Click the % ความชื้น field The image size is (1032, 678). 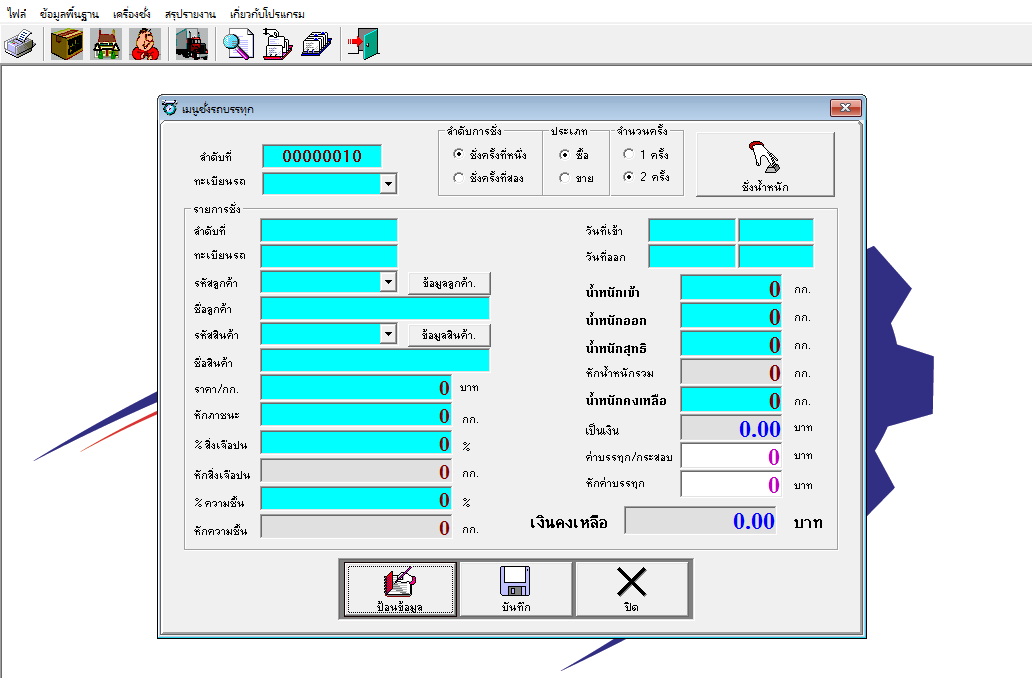[x=357, y=499]
